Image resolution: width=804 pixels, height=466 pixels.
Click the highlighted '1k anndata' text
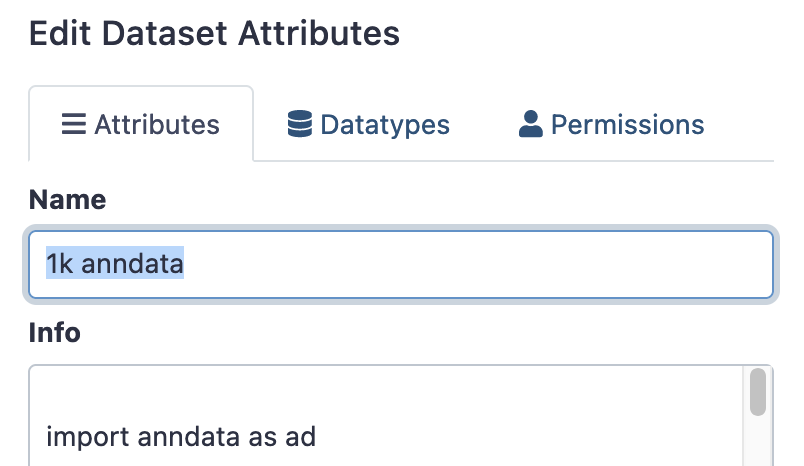pos(115,265)
